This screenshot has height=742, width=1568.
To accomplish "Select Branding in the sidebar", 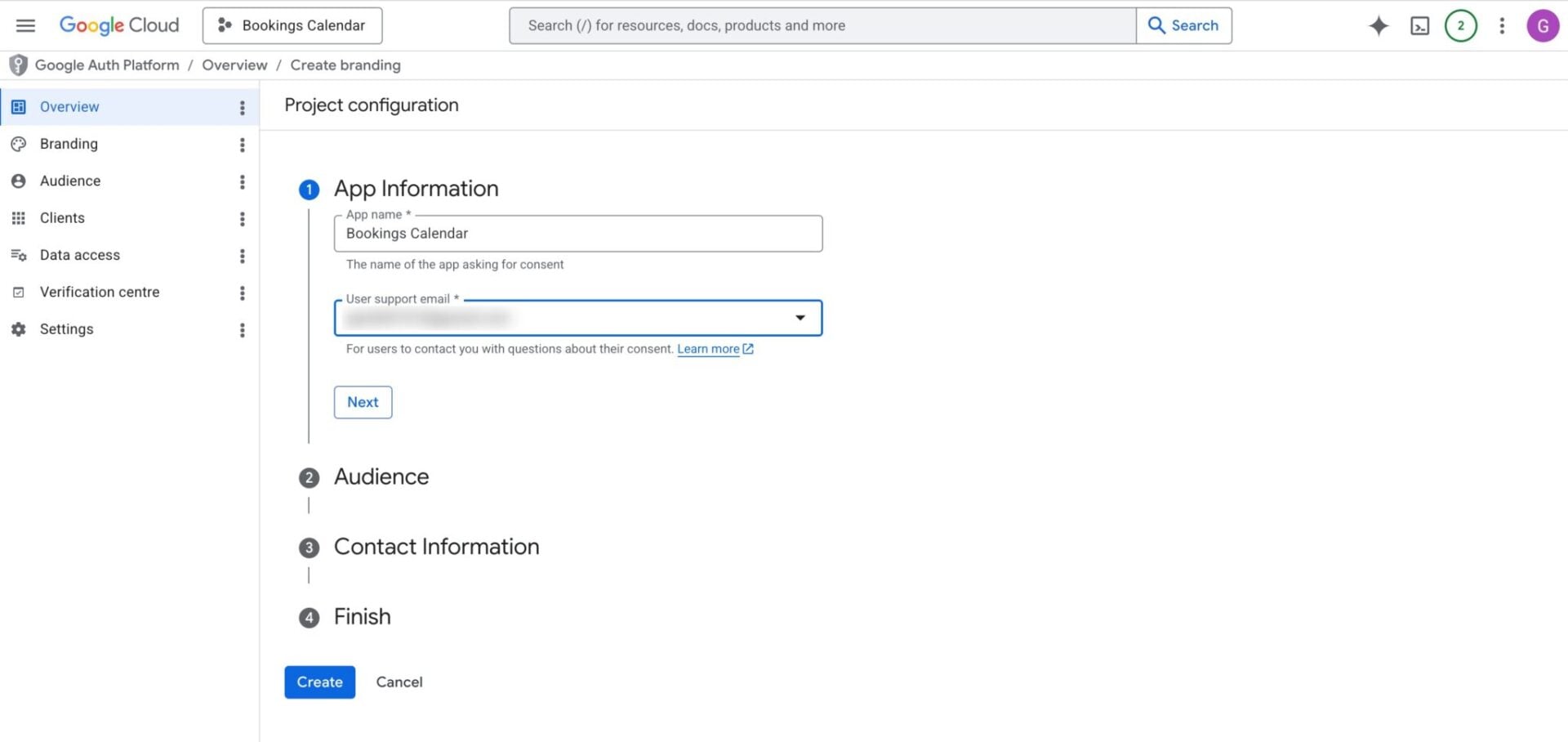I will coord(130,144).
